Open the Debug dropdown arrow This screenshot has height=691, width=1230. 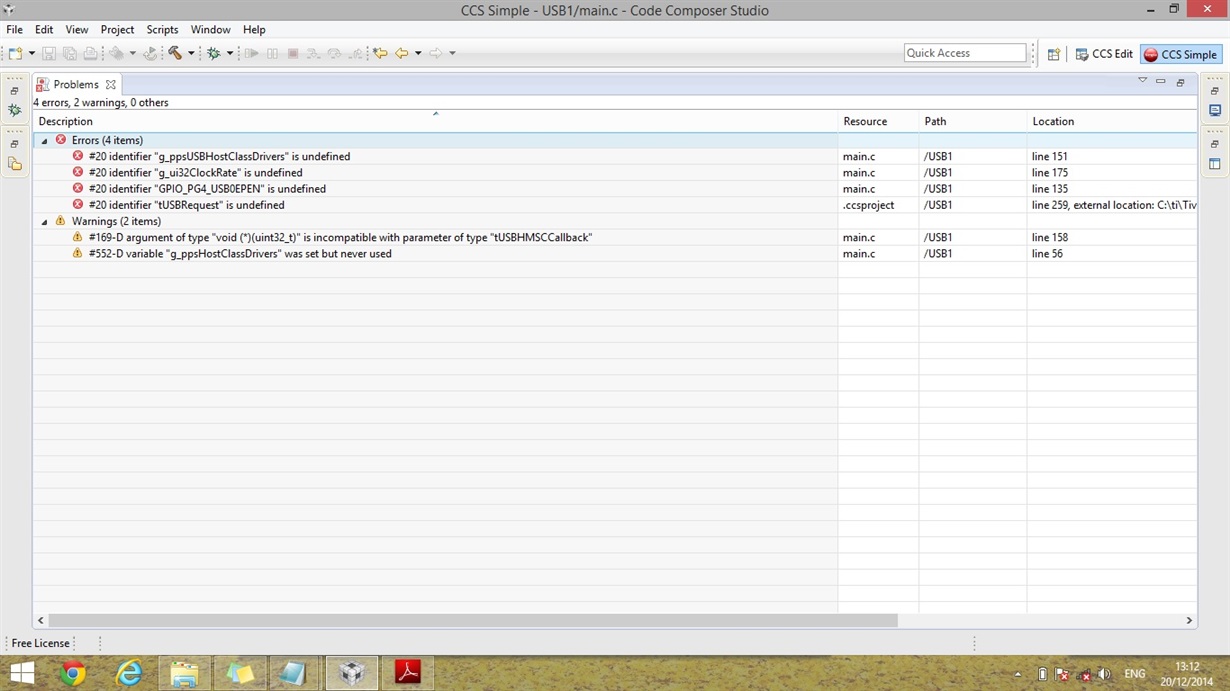[230, 53]
